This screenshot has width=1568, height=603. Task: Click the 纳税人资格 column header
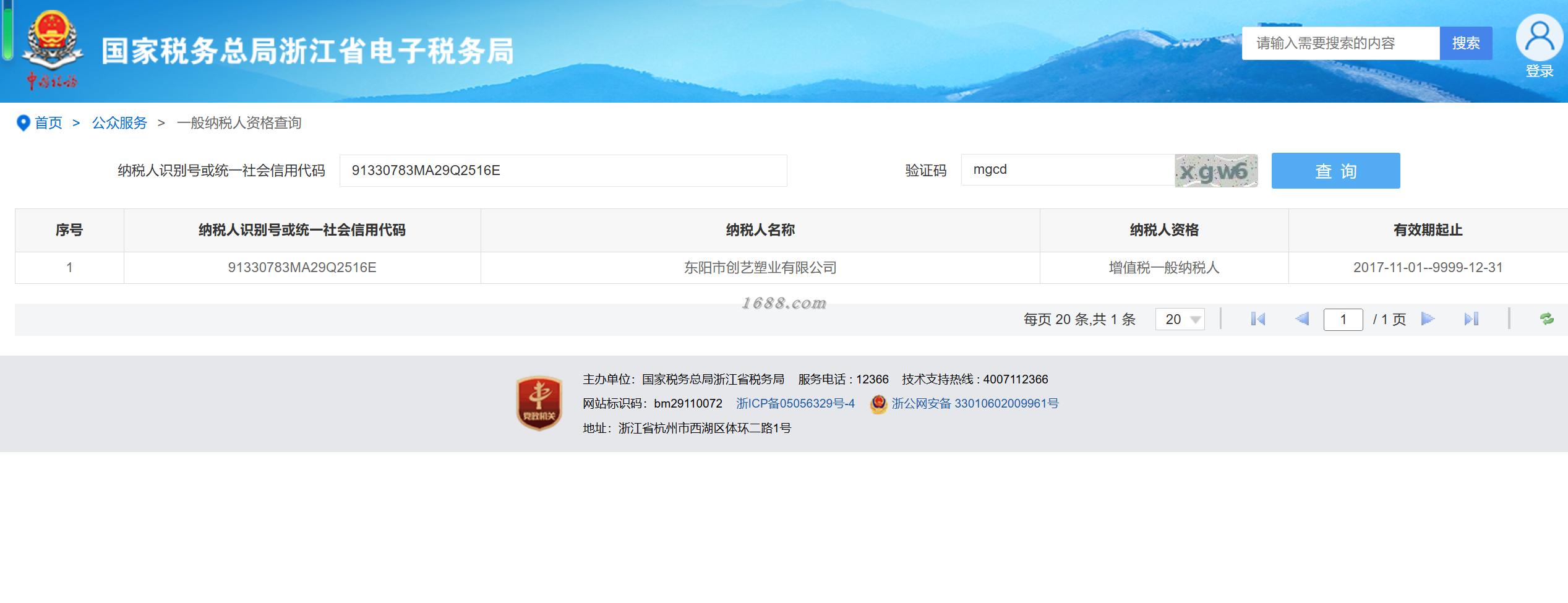tap(1164, 230)
